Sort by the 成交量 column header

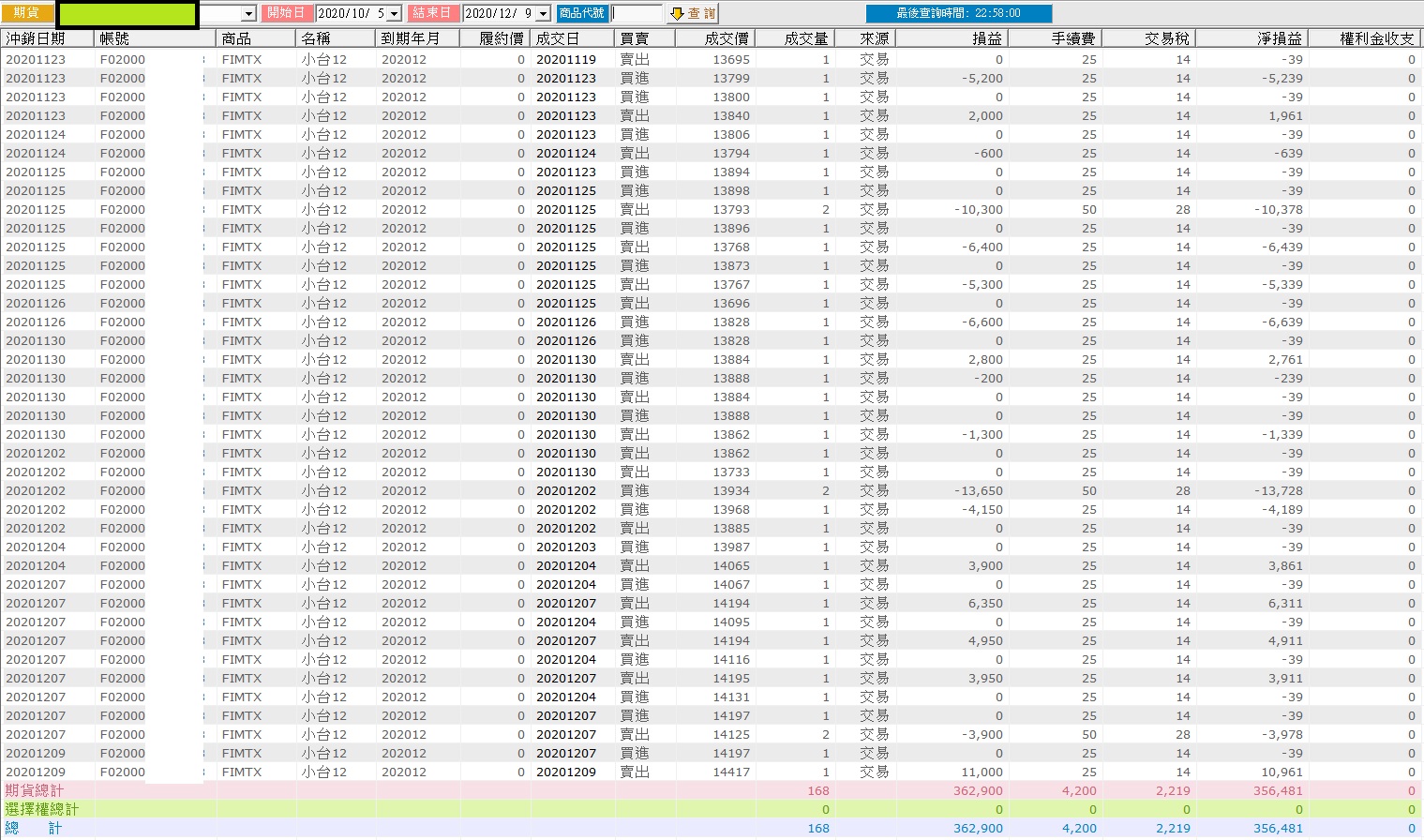(794, 38)
